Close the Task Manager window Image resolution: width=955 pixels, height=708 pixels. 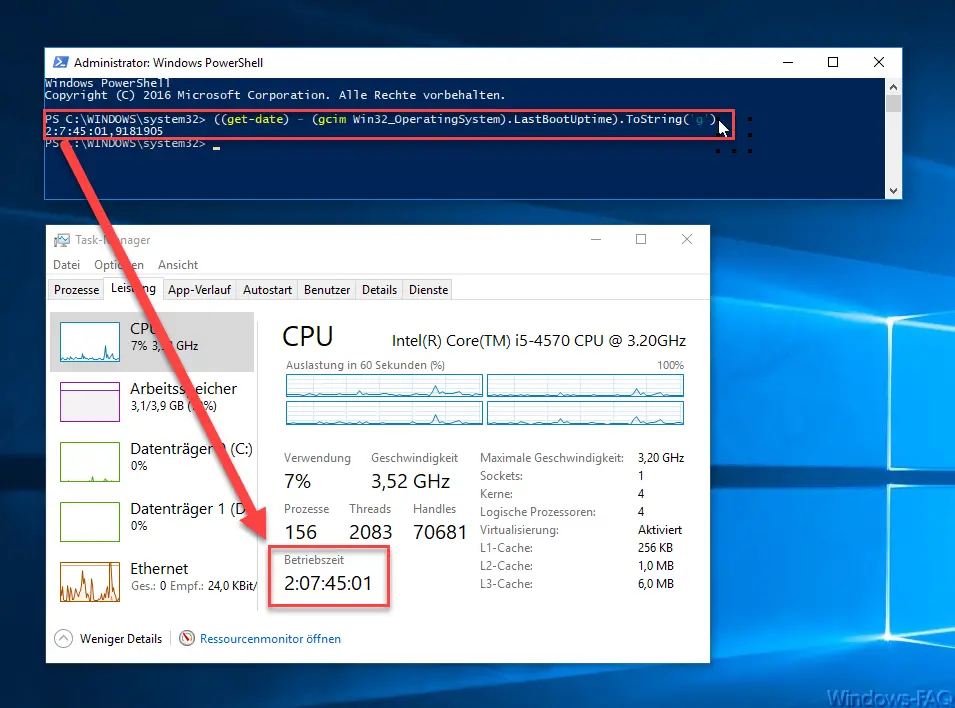click(x=687, y=239)
